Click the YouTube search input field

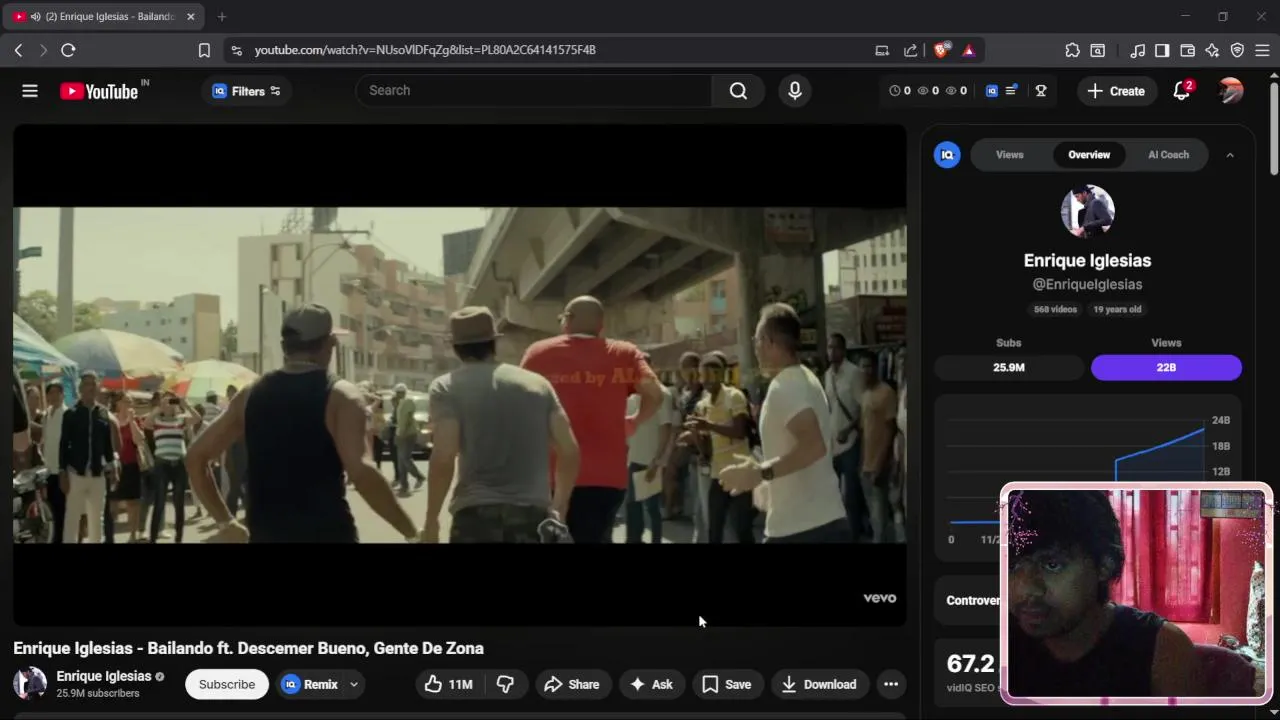tap(534, 91)
